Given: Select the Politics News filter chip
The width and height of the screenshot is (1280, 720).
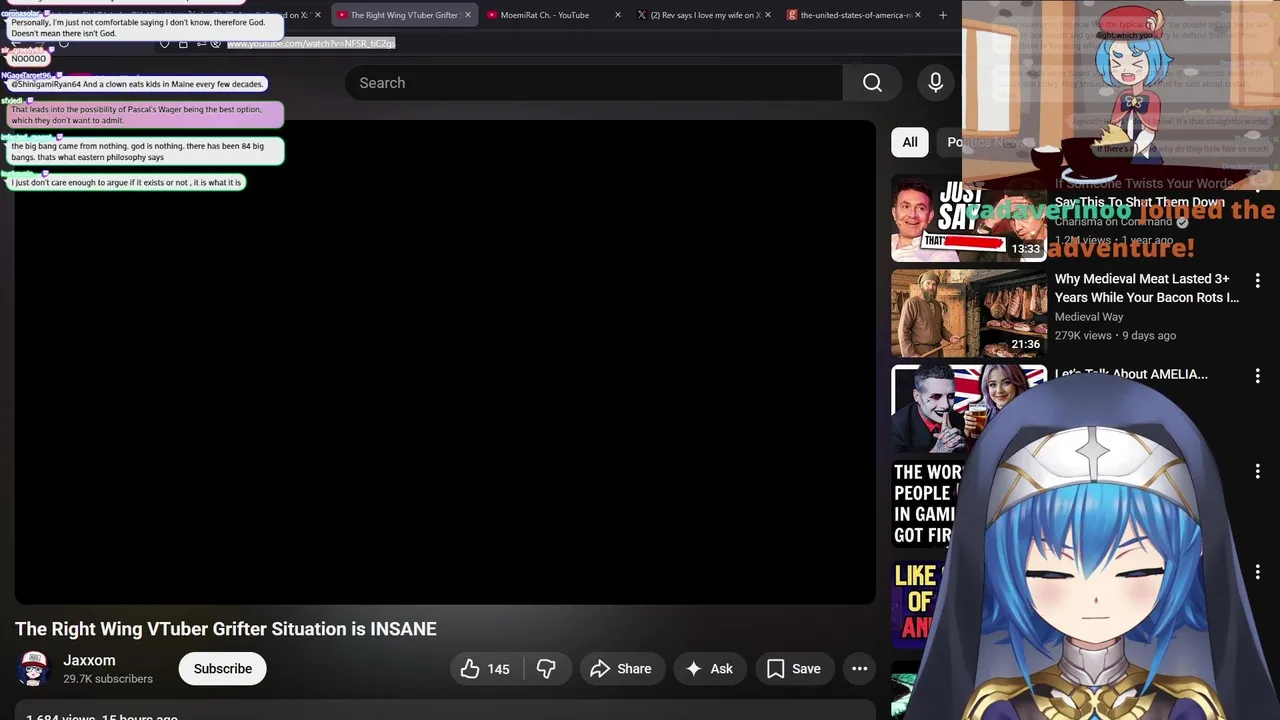Looking at the screenshot, I should click(x=985, y=142).
